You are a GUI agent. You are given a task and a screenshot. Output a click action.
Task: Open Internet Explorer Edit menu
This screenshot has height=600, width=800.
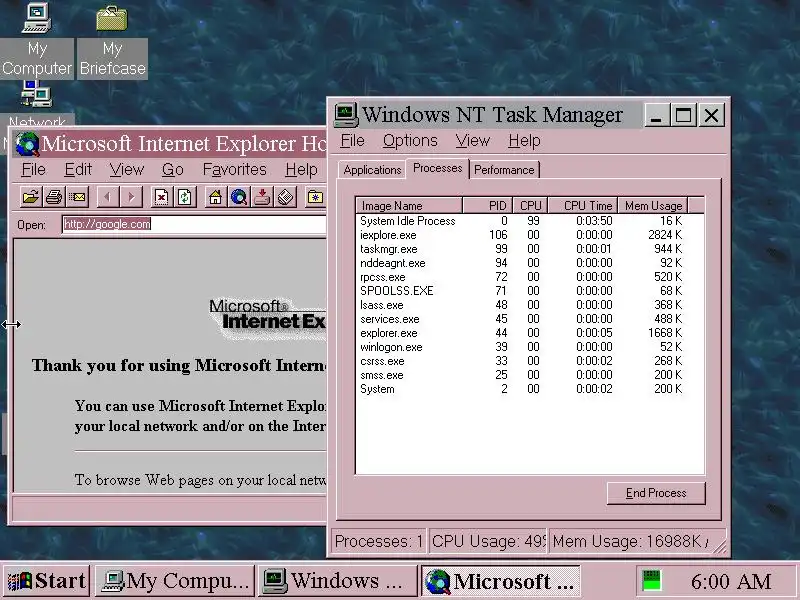click(78, 170)
